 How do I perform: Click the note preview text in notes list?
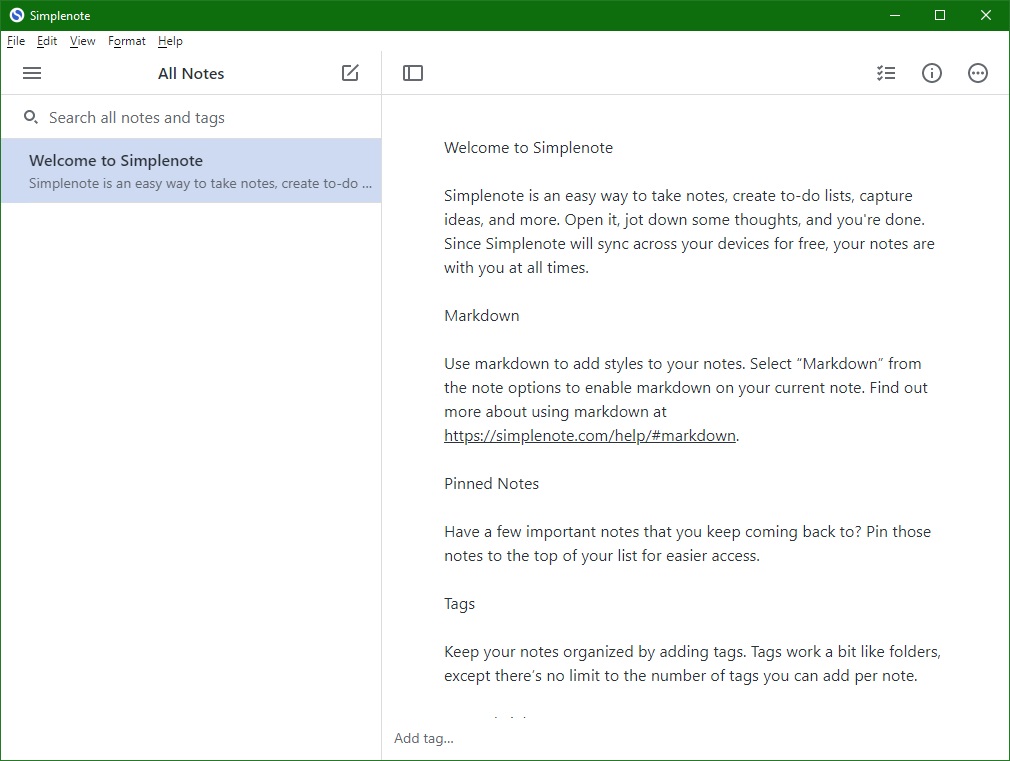click(x=200, y=184)
